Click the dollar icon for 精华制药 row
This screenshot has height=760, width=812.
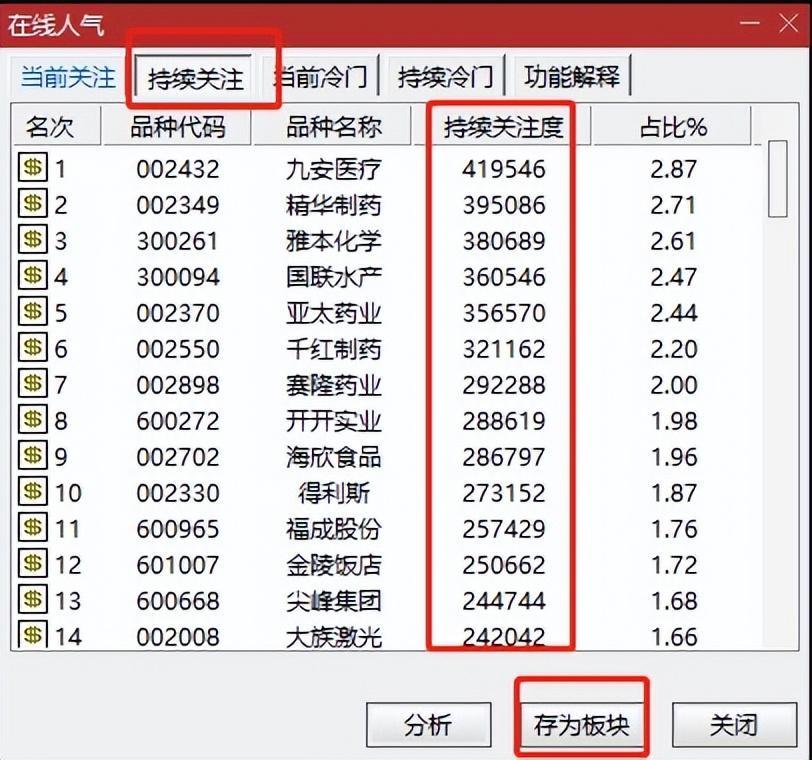(x=33, y=205)
